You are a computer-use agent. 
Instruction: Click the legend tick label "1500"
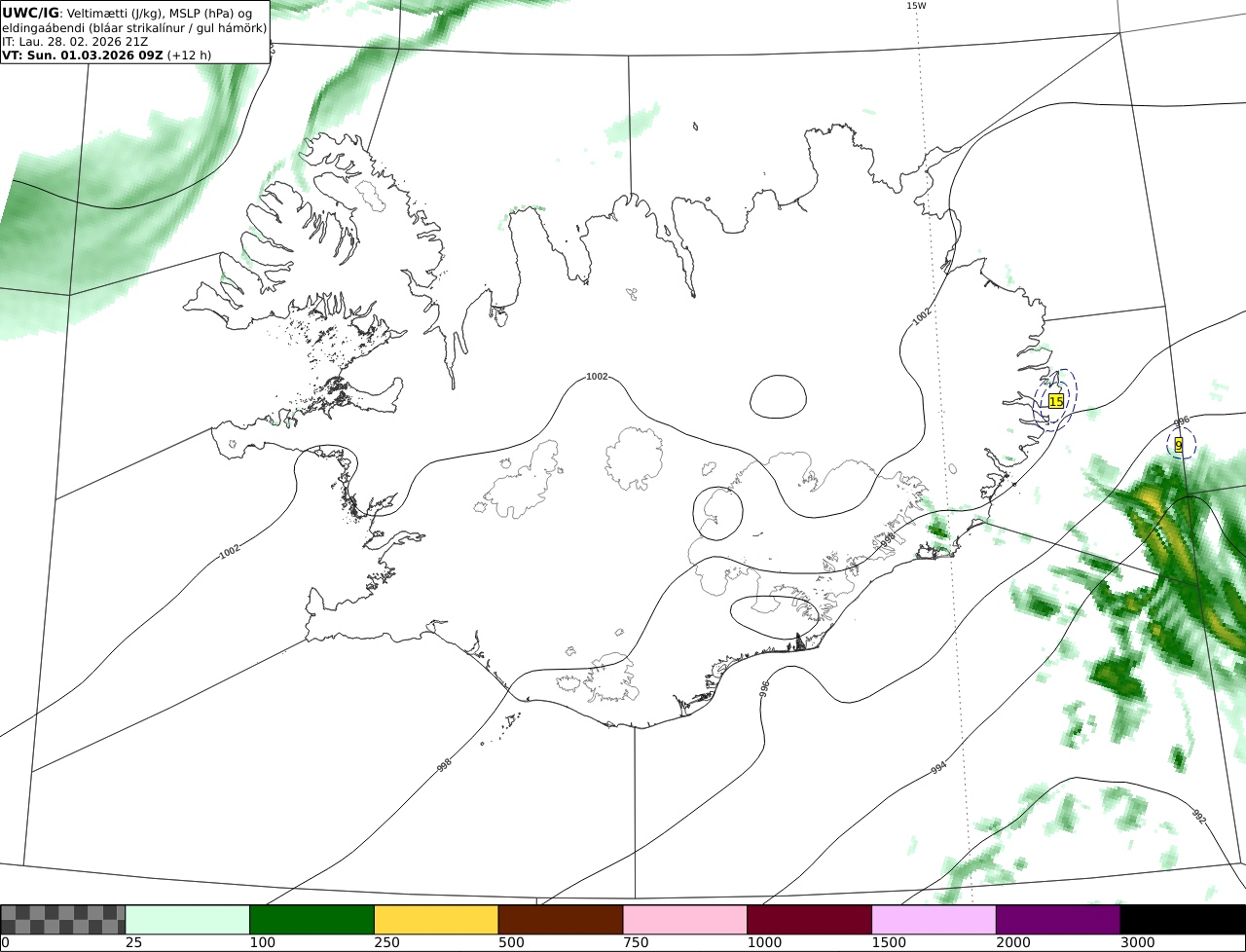click(x=888, y=943)
